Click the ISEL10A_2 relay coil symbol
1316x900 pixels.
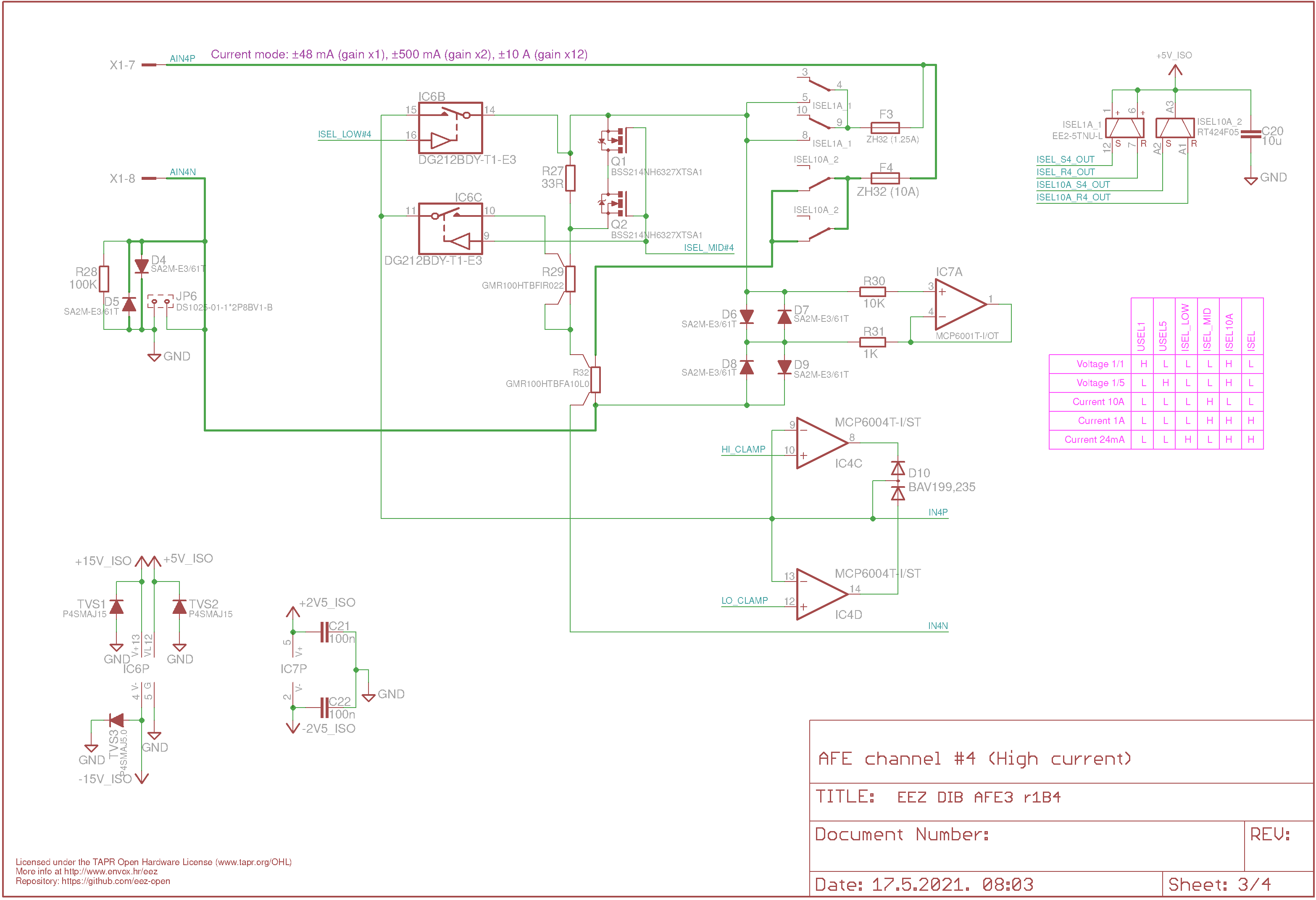pos(1175,127)
